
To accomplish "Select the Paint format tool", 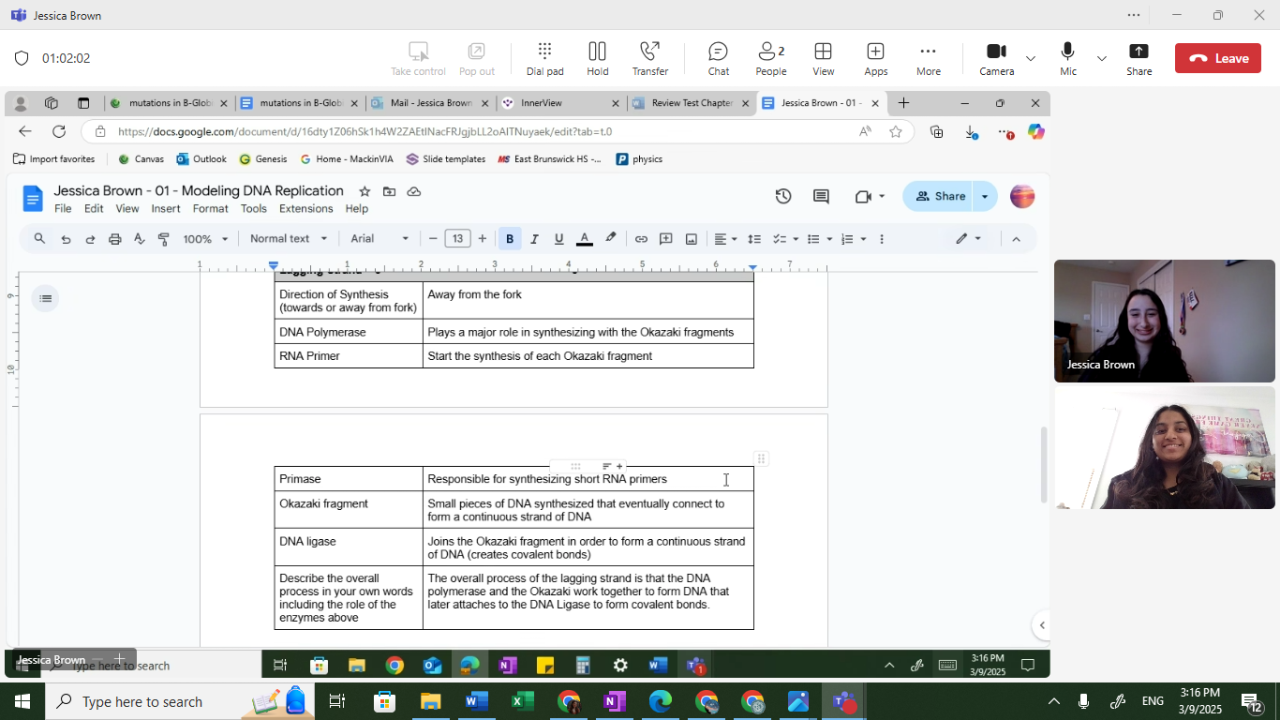I will [x=164, y=239].
